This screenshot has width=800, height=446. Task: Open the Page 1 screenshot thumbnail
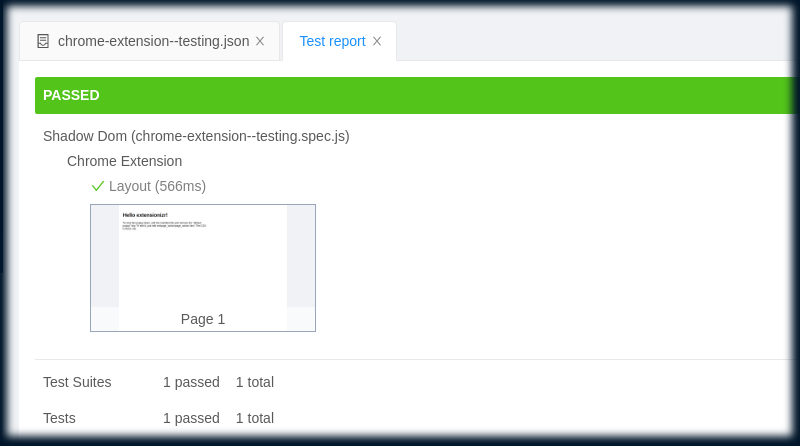click(203, 268)
